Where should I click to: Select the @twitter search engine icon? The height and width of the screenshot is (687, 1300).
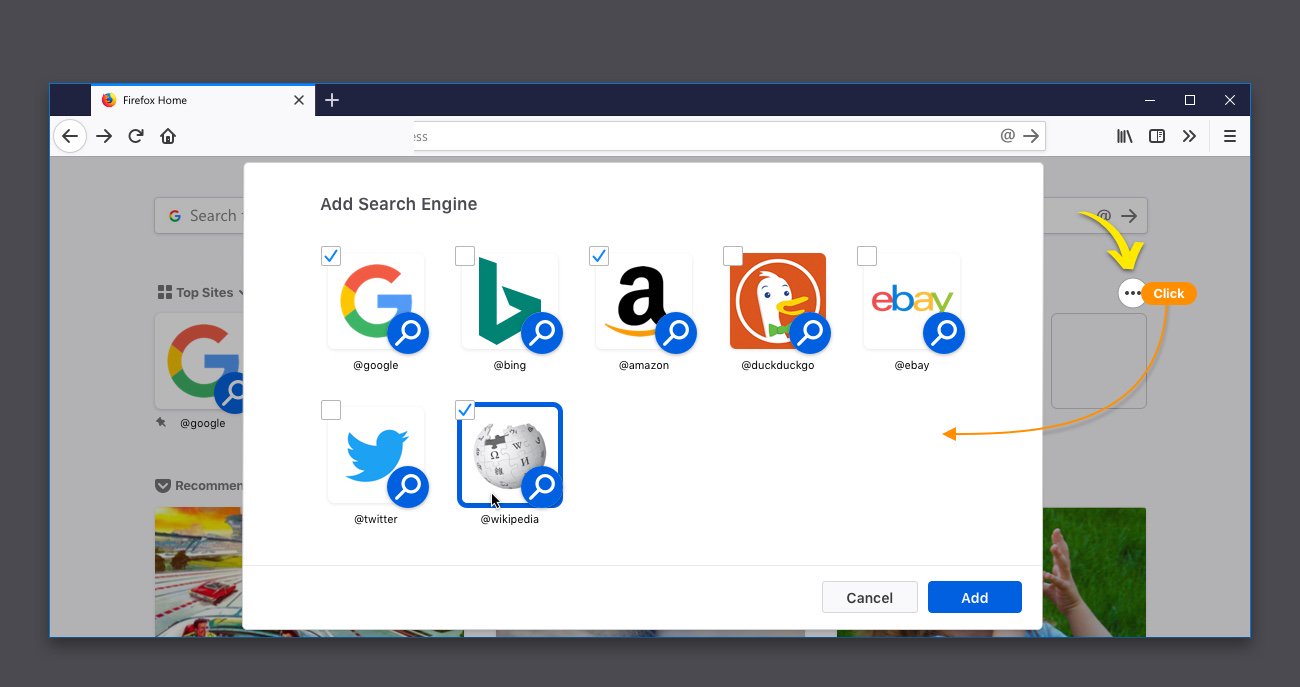pos(377,454)
